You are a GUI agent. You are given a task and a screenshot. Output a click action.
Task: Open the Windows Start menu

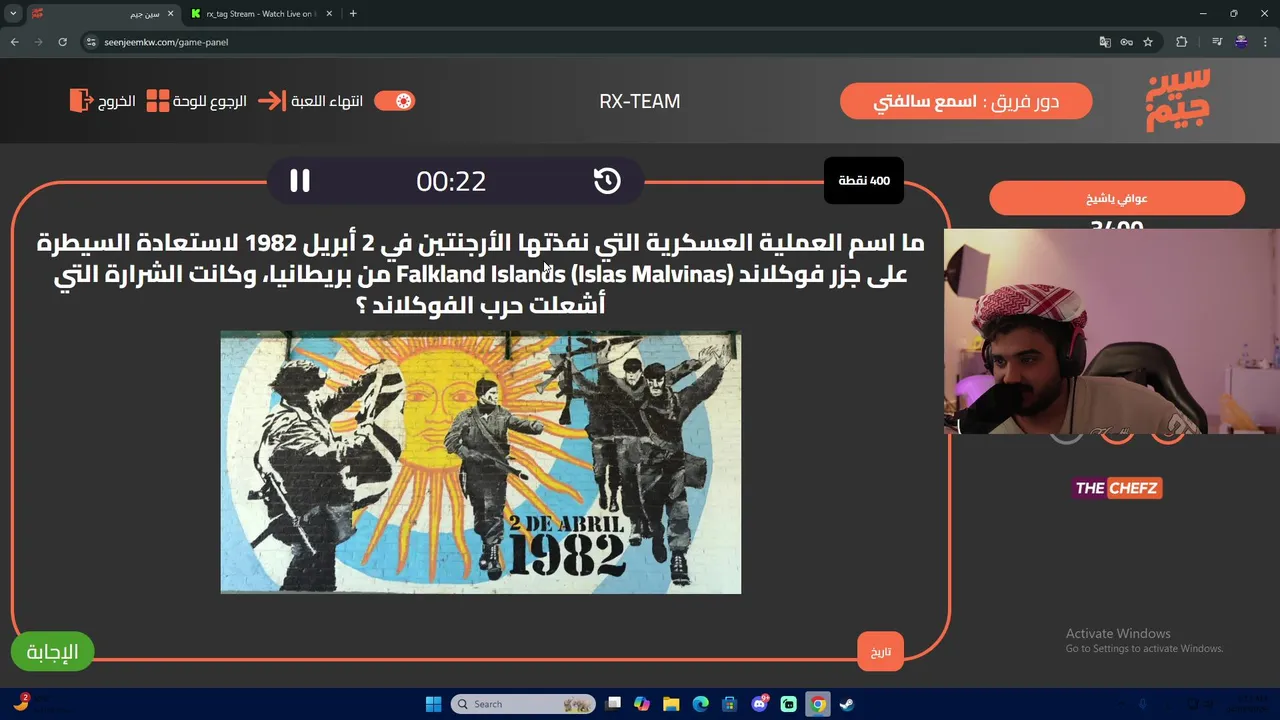[434, 704]
